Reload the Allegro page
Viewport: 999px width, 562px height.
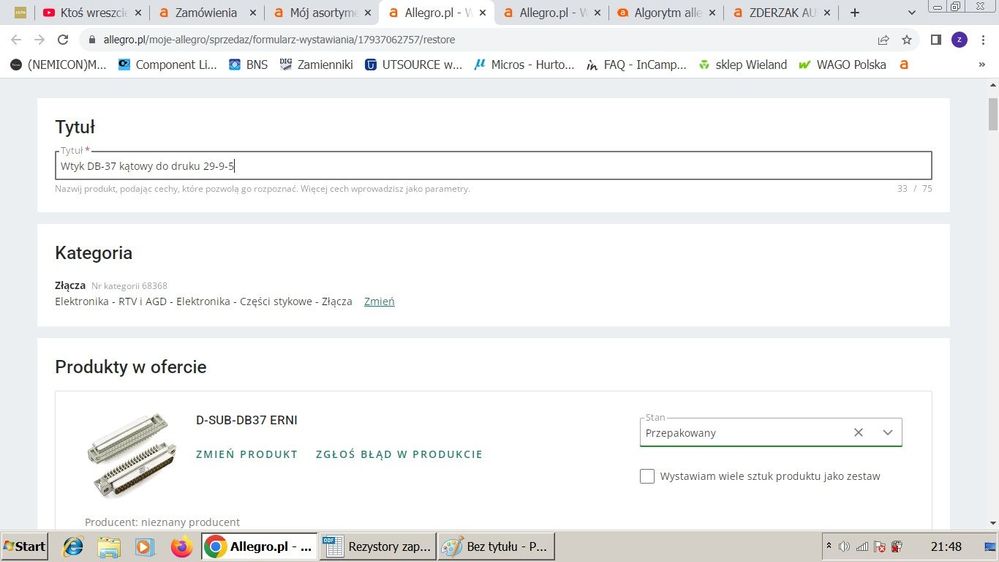(63, 40)
